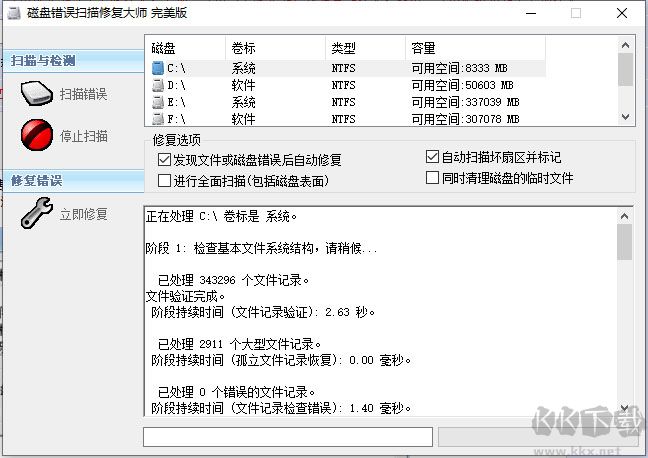The height and width of the screenshot is (458, 648).
Task: Click the scan errors disk icon
Action: 37,93
